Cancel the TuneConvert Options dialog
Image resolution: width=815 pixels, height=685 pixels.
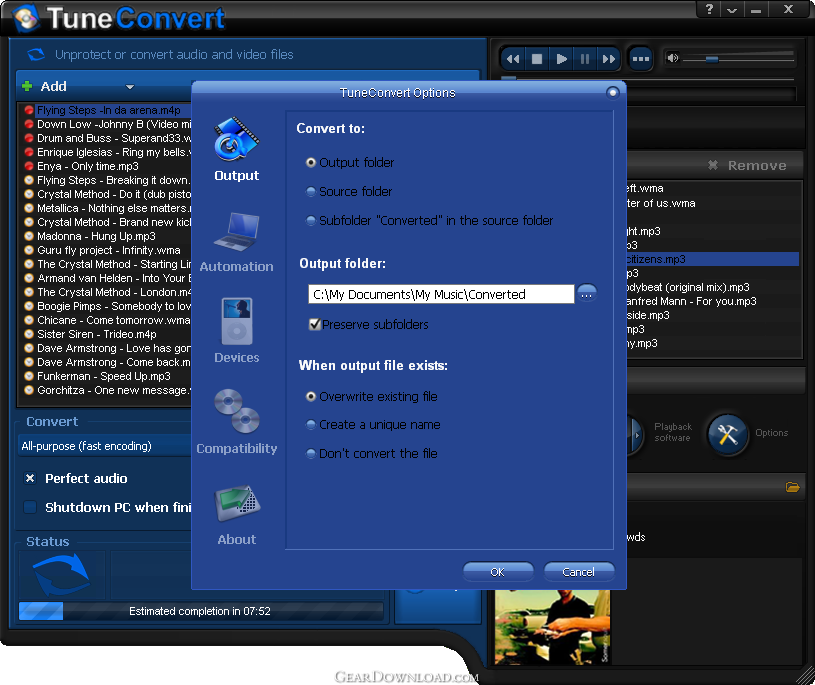point(579,572)
